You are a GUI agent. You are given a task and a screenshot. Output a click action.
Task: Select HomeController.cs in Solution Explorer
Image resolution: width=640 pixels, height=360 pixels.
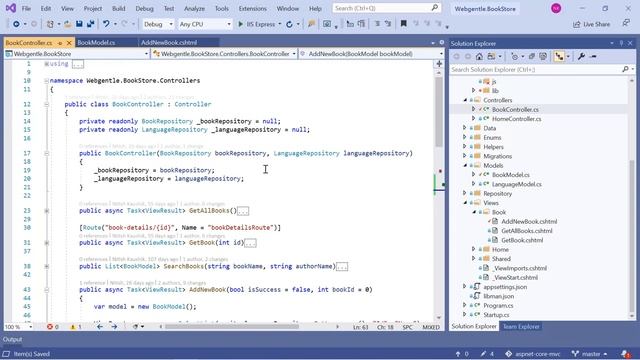coord(516,119)
